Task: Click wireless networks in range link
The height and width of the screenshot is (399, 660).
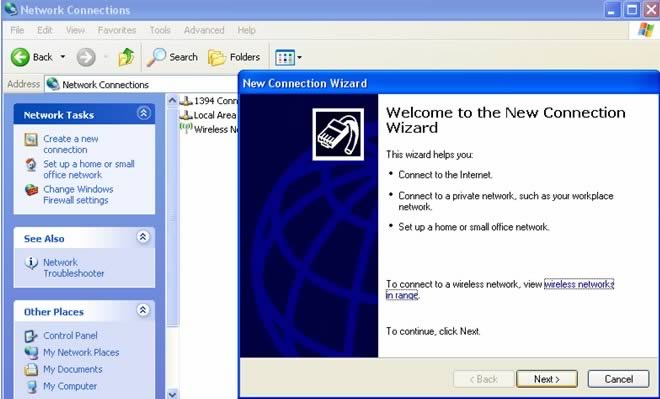Action: (x=579, y=284)
